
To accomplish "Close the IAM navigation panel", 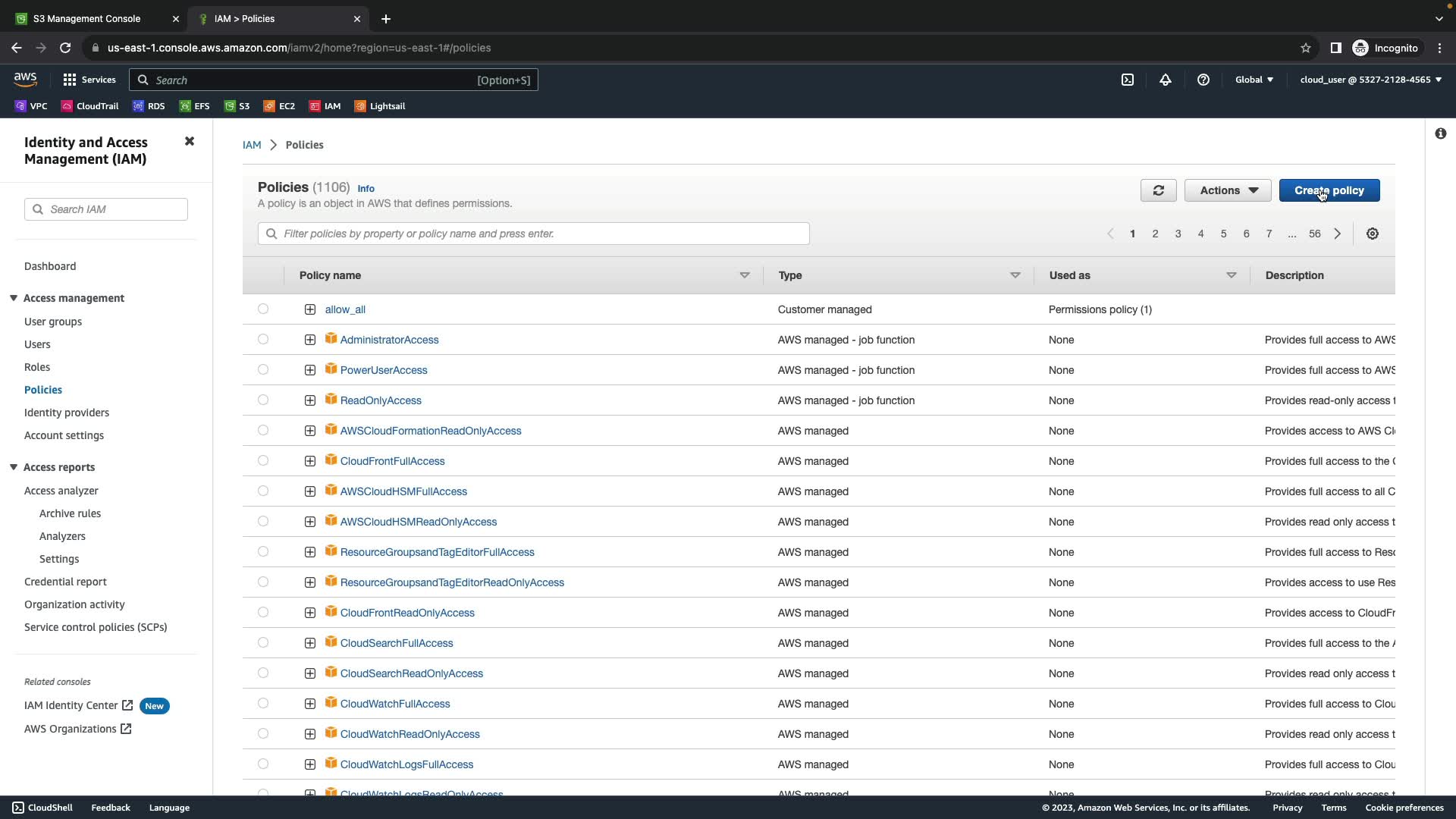I will [x=190, y=142].
